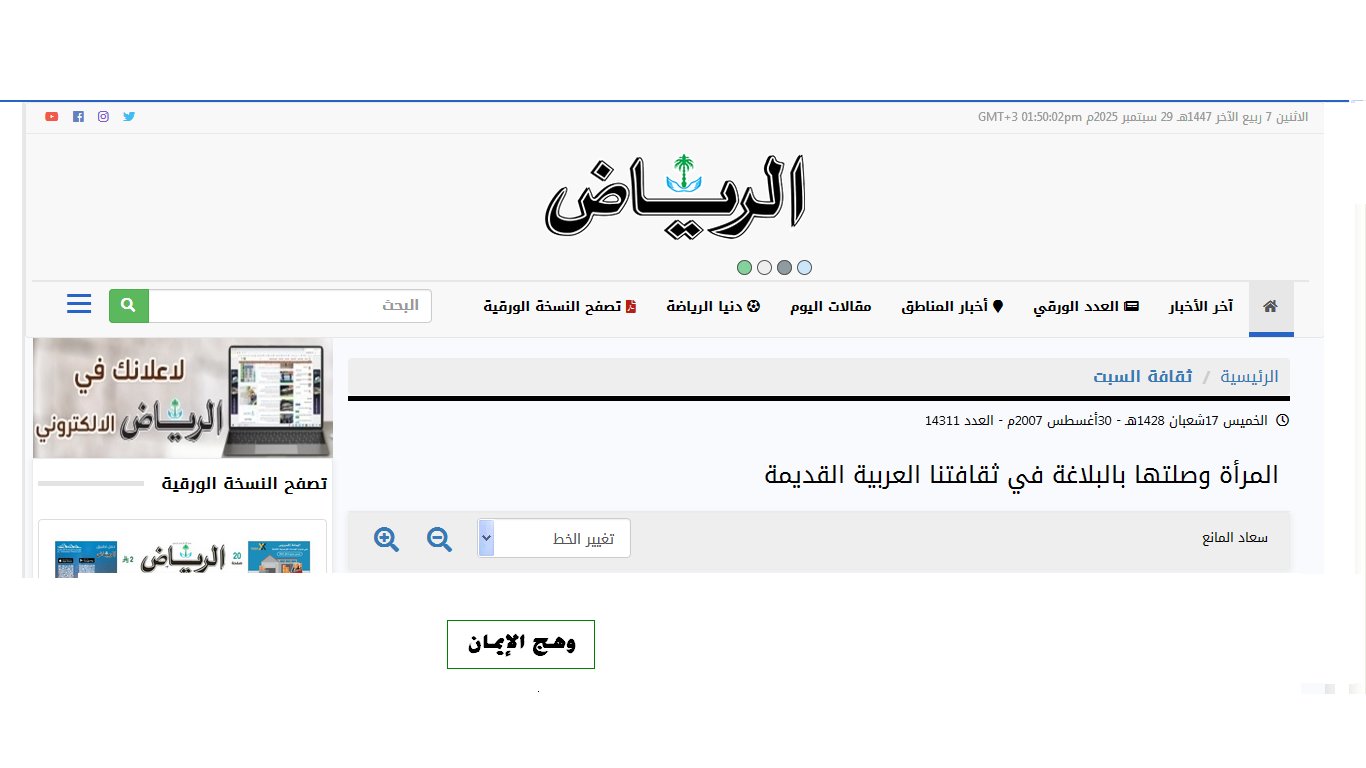Open مقالات اليوم menu item
The height and width of the screenshot is (768, 1366).
[831, 306]
